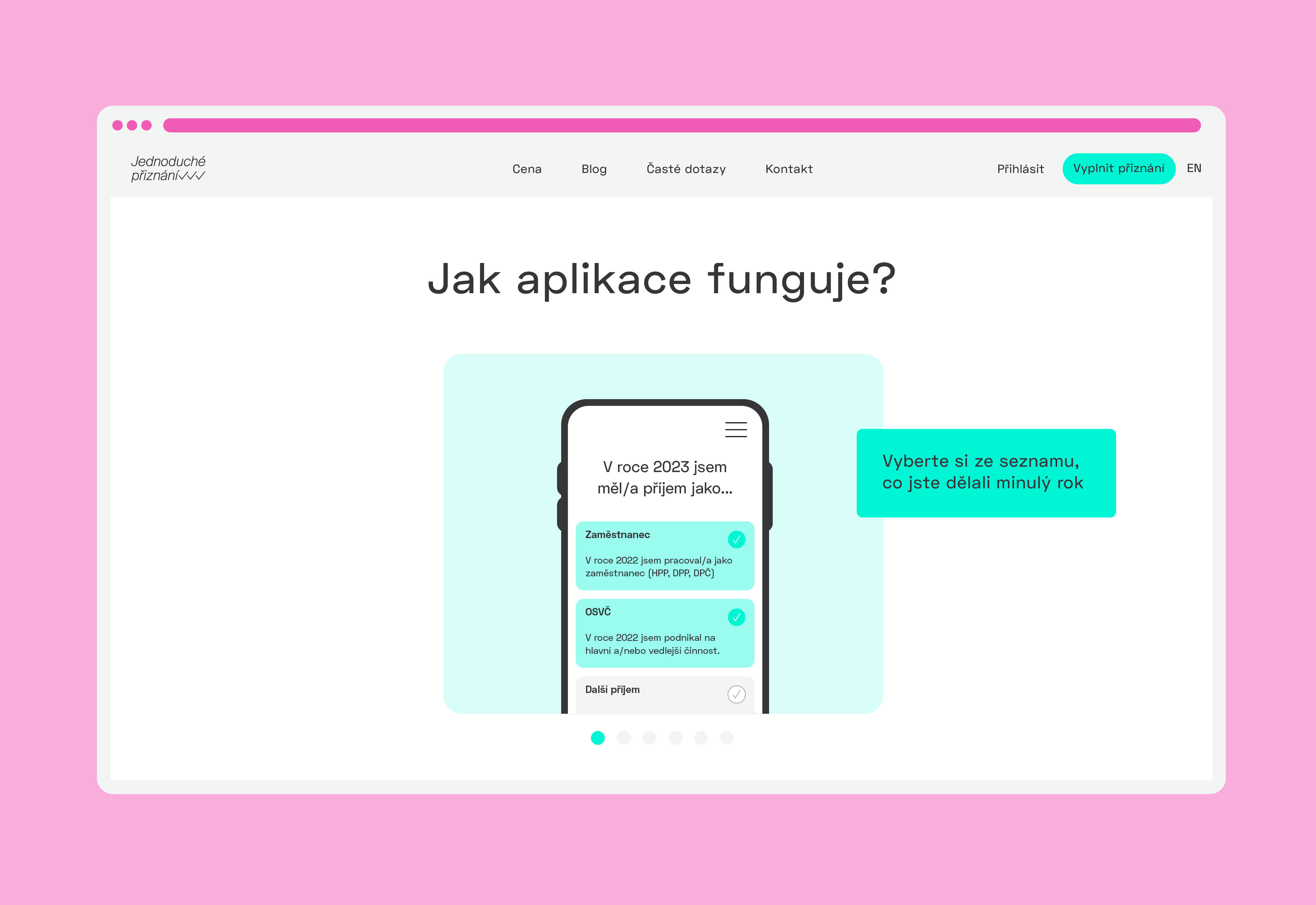This screenshot has height=905, width=1316.
Task: Go to the fifth carousel slide dot
Action: pyautogui.click(x=701, y=738)
